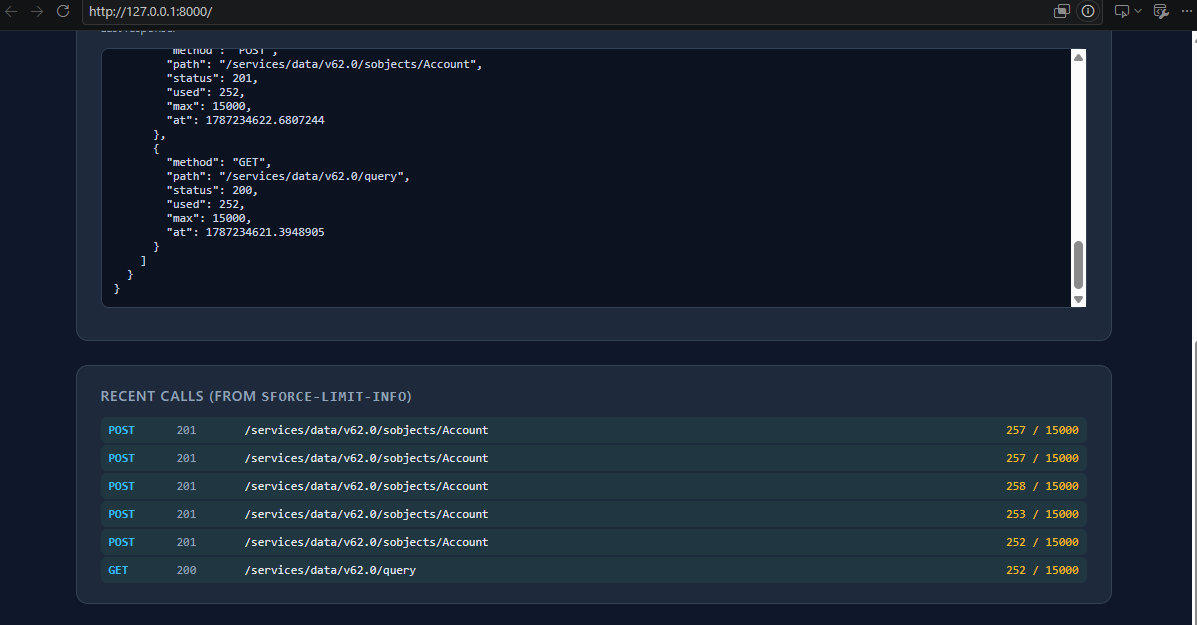
Task: Click the 253 / 15000 usage value
Action: 1042,514
